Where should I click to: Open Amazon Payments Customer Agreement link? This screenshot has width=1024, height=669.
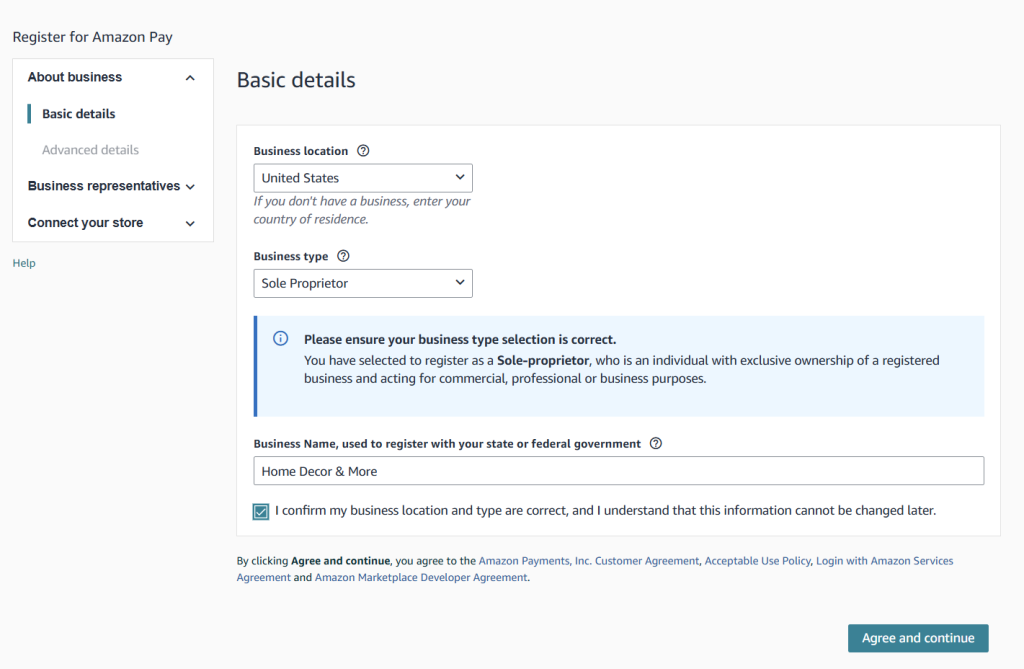588,561
